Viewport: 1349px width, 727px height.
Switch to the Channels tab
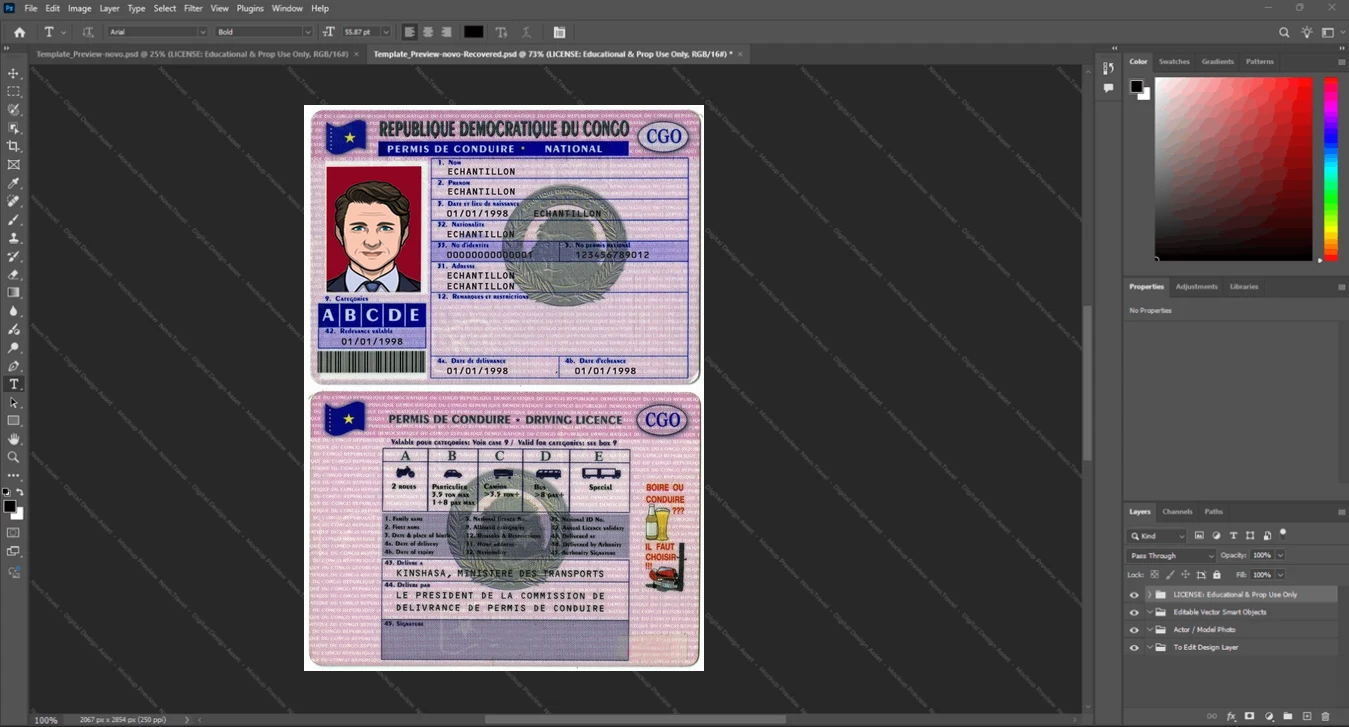click(x=1177, y=511)
